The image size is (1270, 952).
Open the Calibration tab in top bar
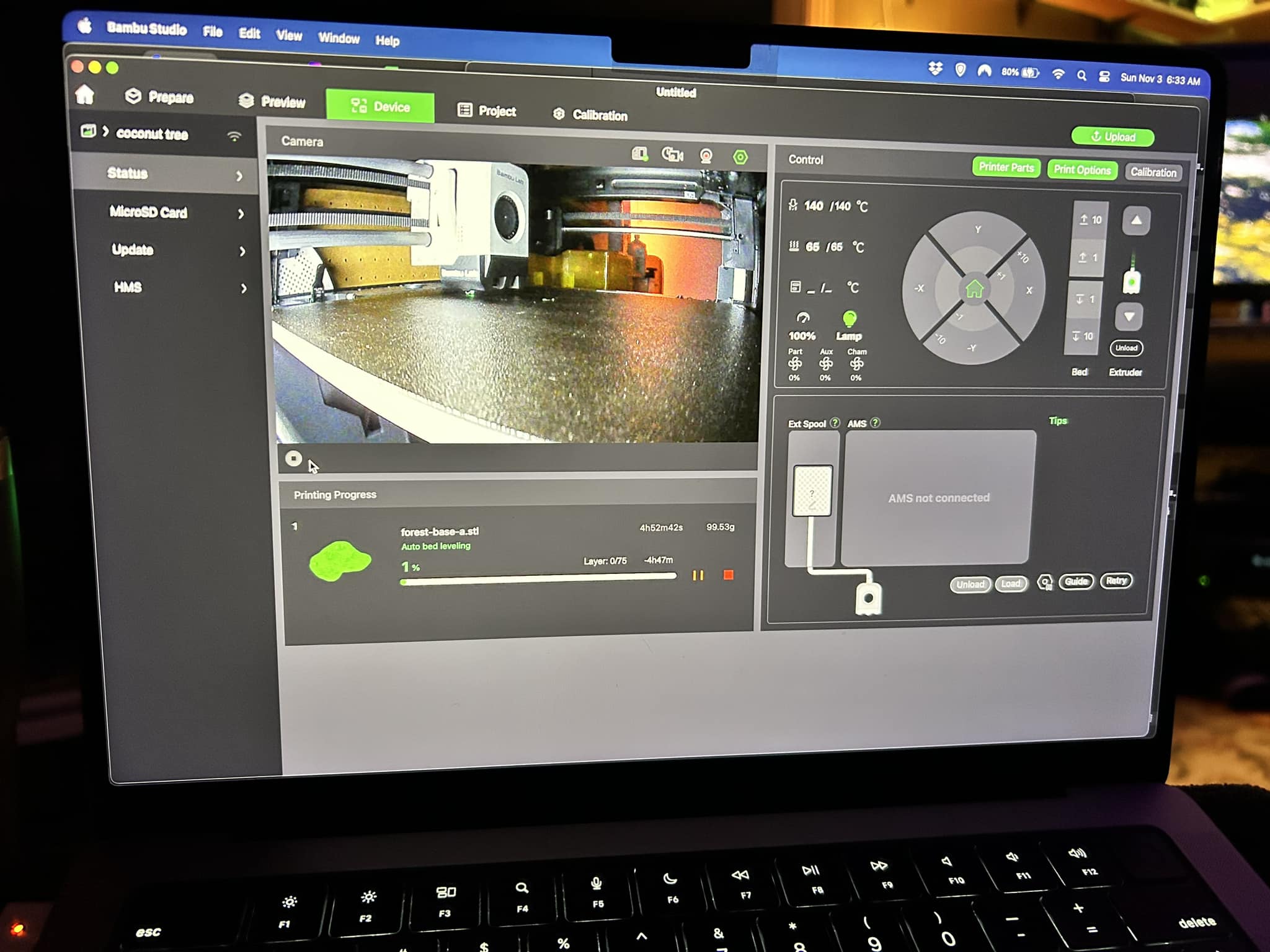pyautogui.click(x=590, y=115)
